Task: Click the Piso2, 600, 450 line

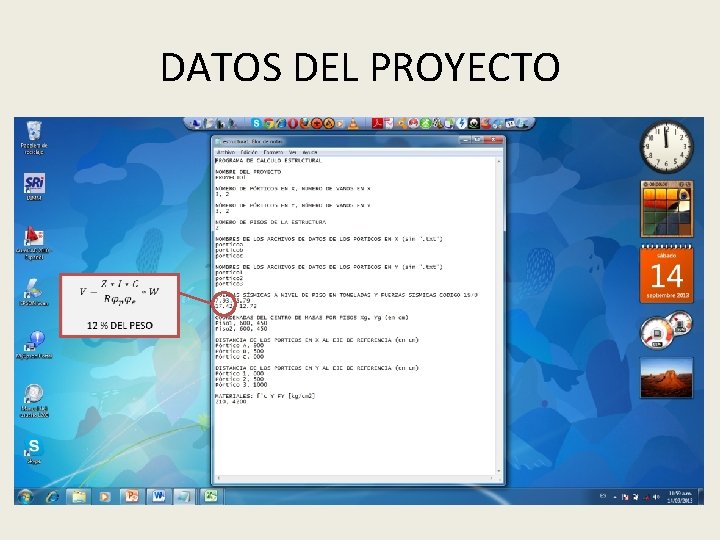Action: tap(241, 329)
